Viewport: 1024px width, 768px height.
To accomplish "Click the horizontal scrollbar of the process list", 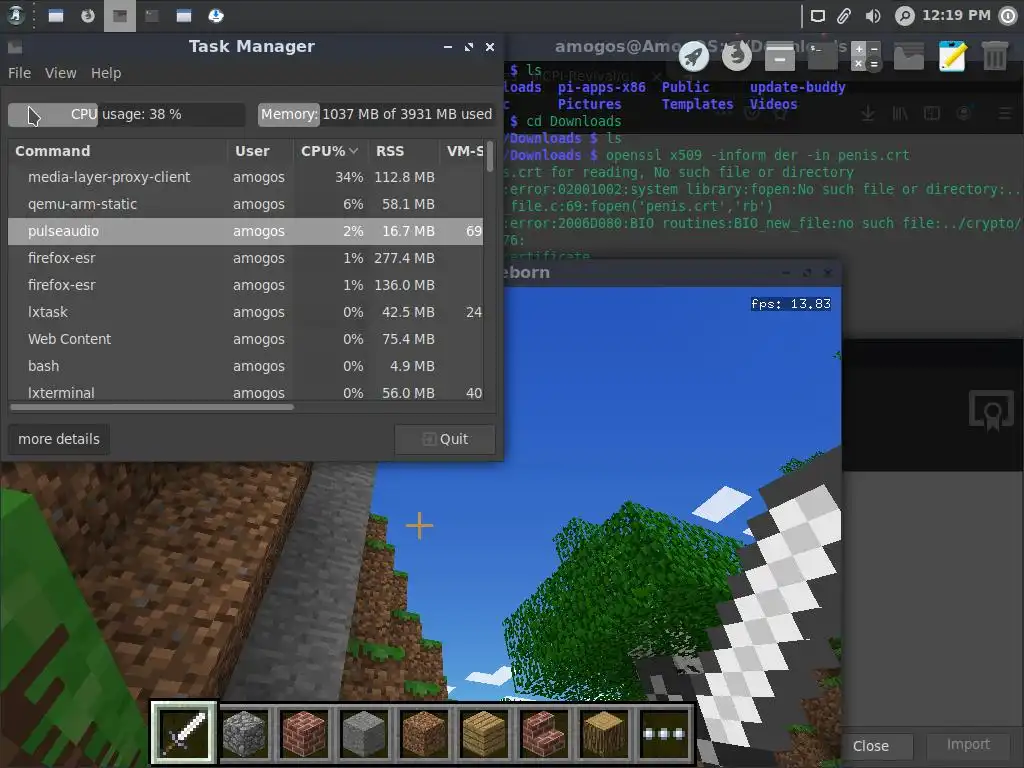I will [x=152, y=408].
